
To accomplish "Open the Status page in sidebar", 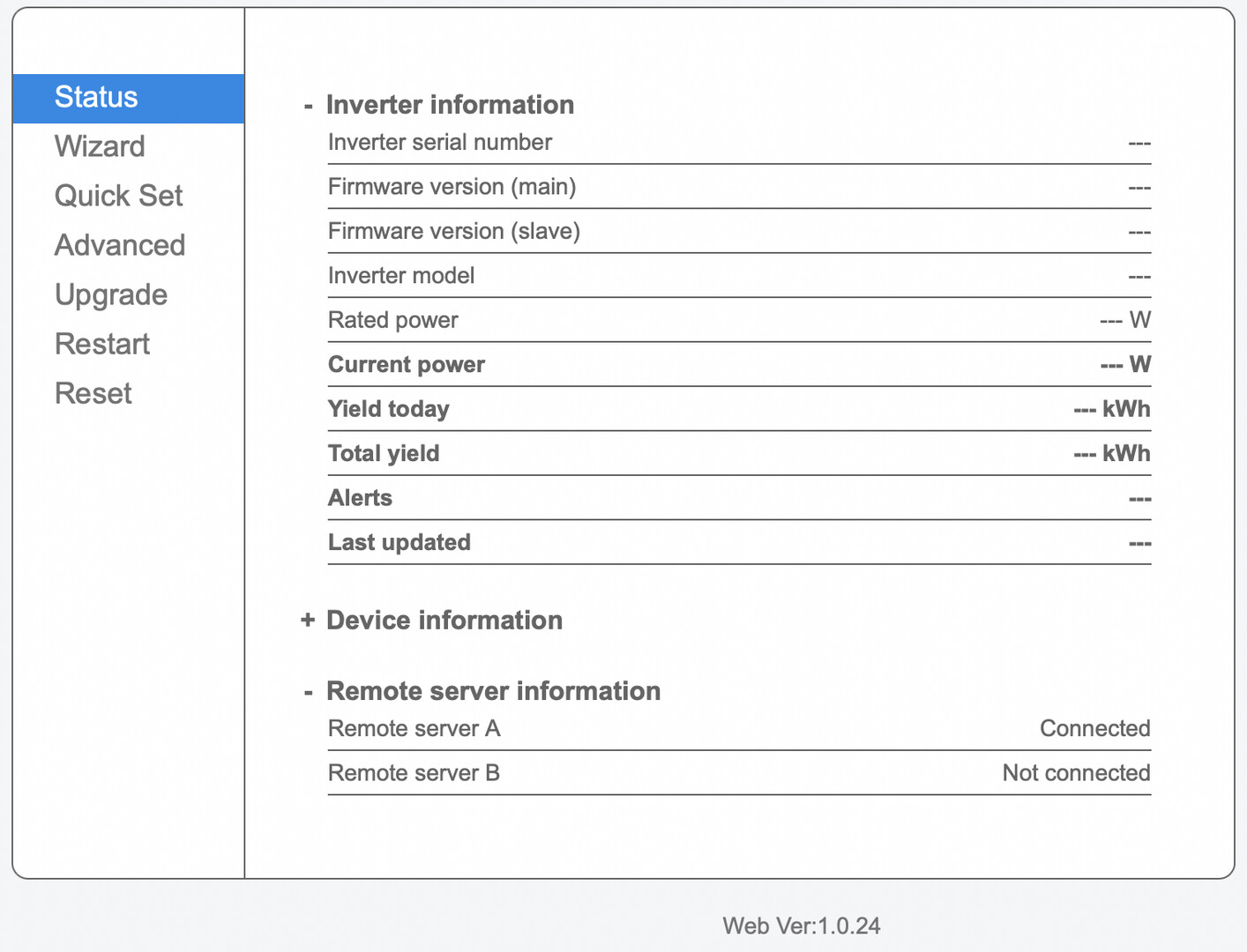I will point(96,97).
